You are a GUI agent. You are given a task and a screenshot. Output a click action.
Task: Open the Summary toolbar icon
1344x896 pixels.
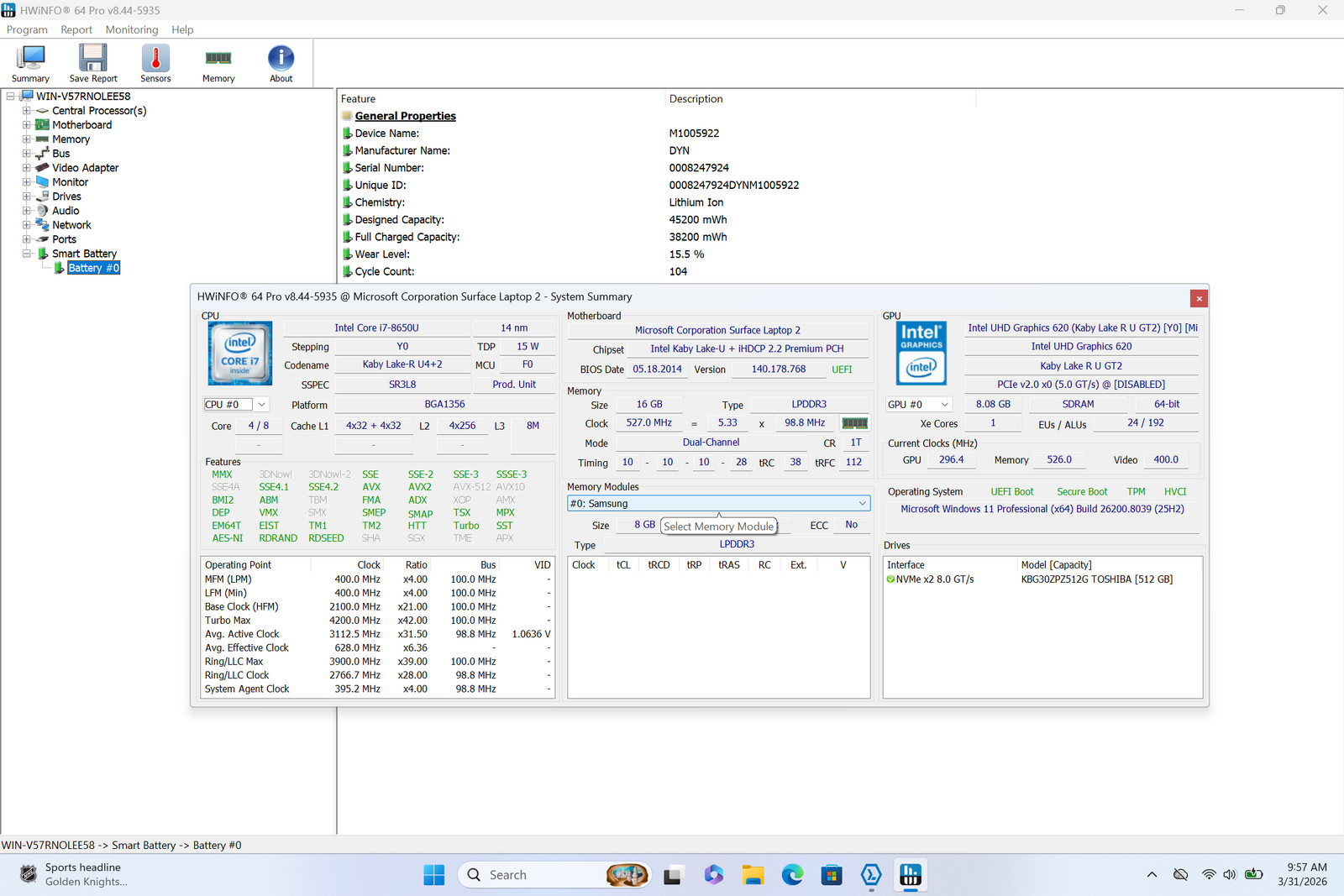(30, 63)
